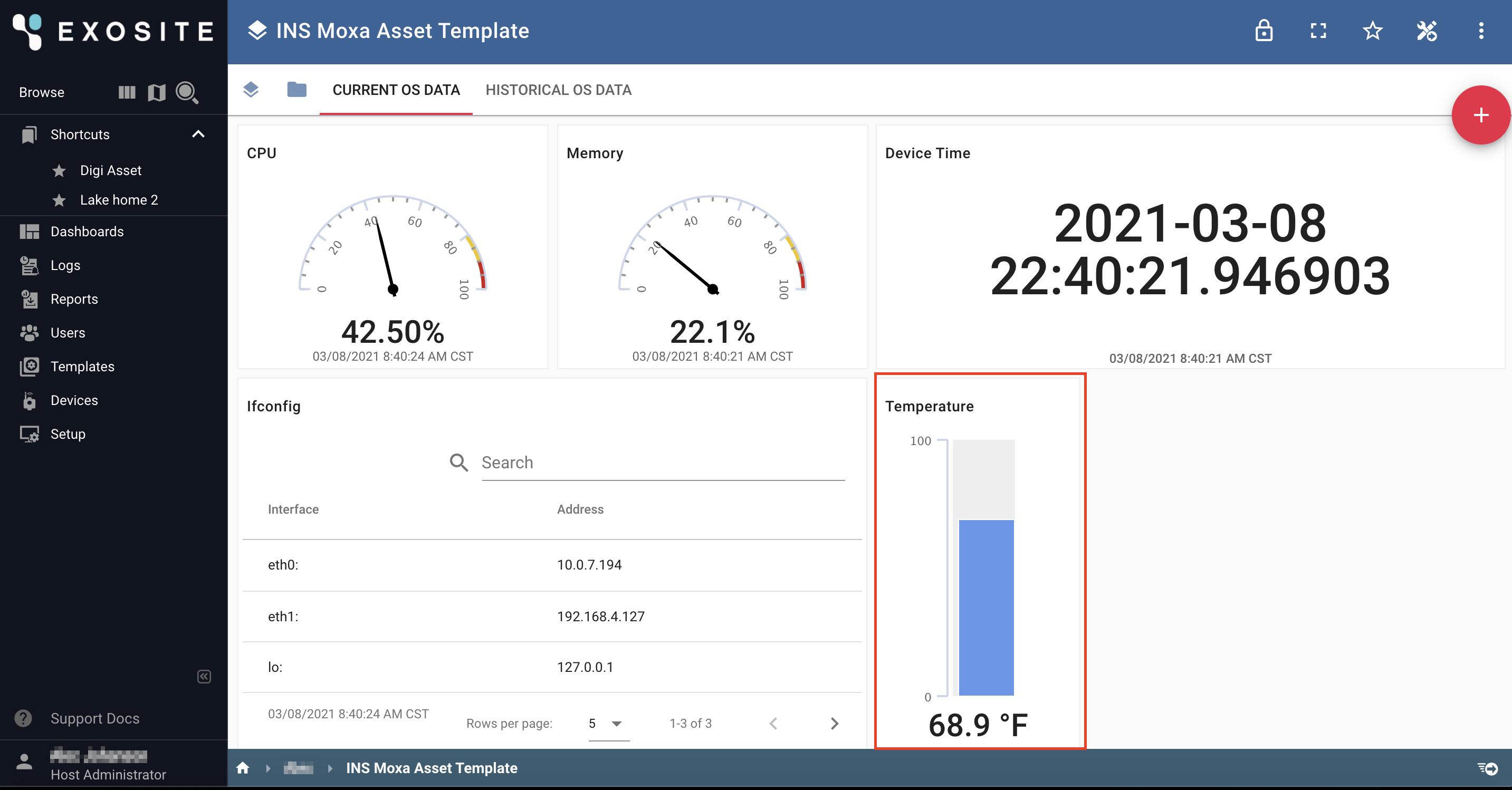This screenshot has height=790, width=1512.
Task: Click the 10.0.7.194 address cell
Action: 589,565
